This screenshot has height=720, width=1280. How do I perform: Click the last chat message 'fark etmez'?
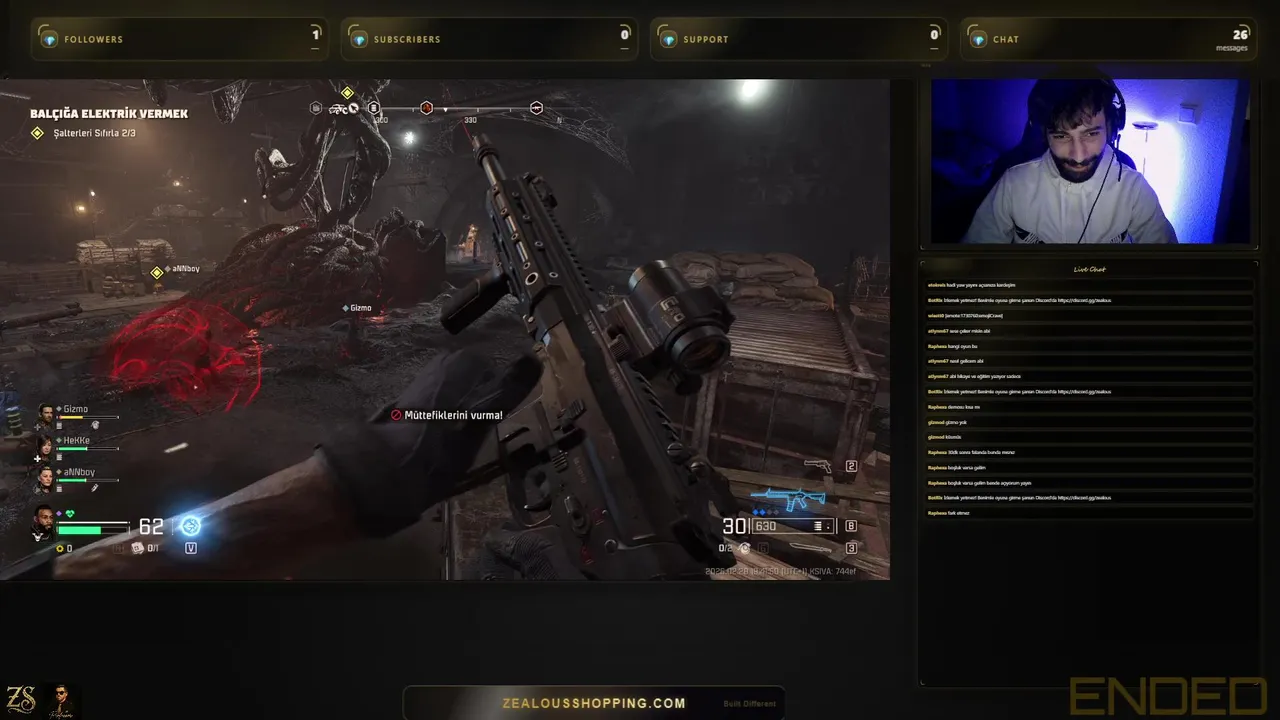pos(958,513)
